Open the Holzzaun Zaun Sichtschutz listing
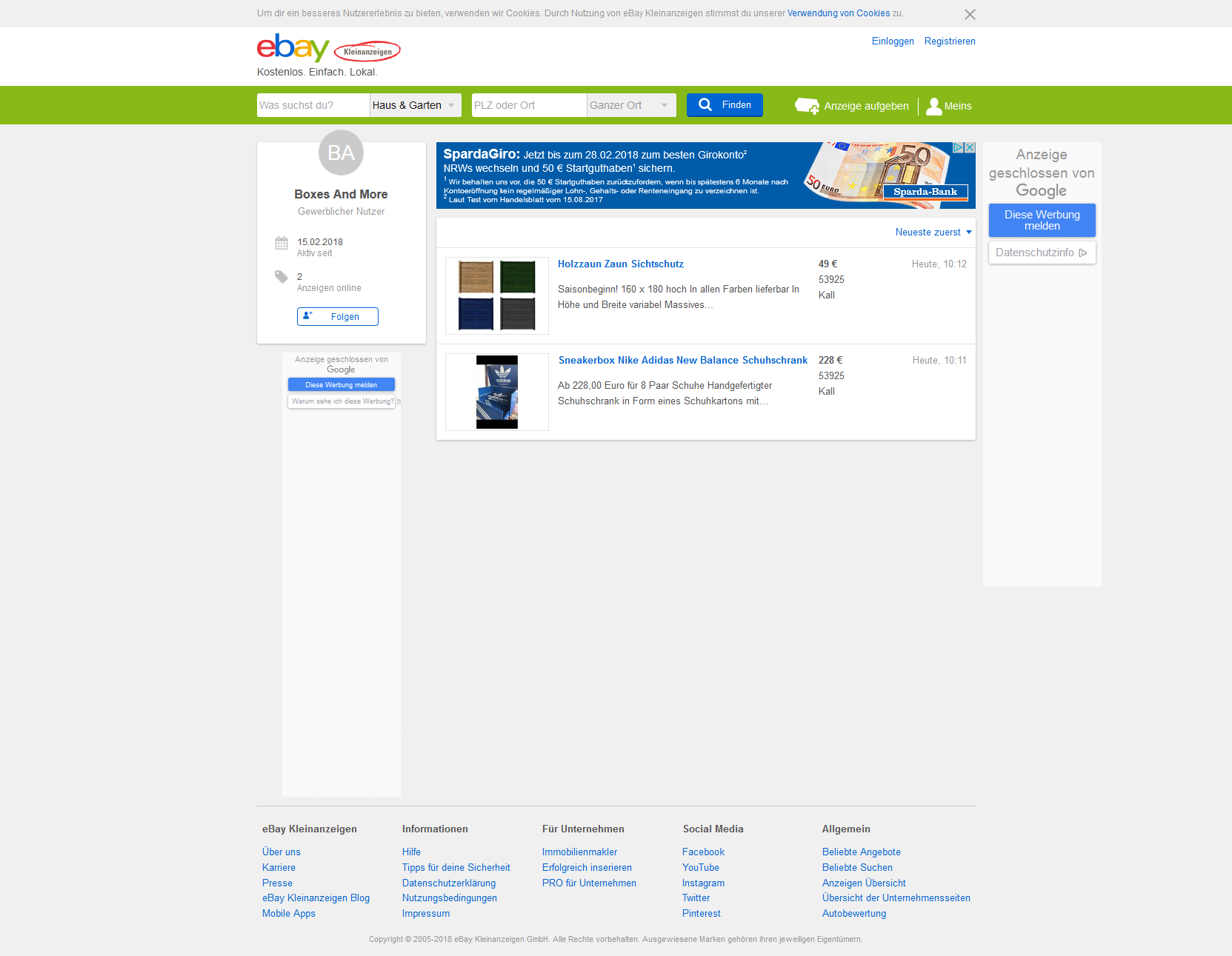This screenshot has height=956, width=1232. (620, 264)
